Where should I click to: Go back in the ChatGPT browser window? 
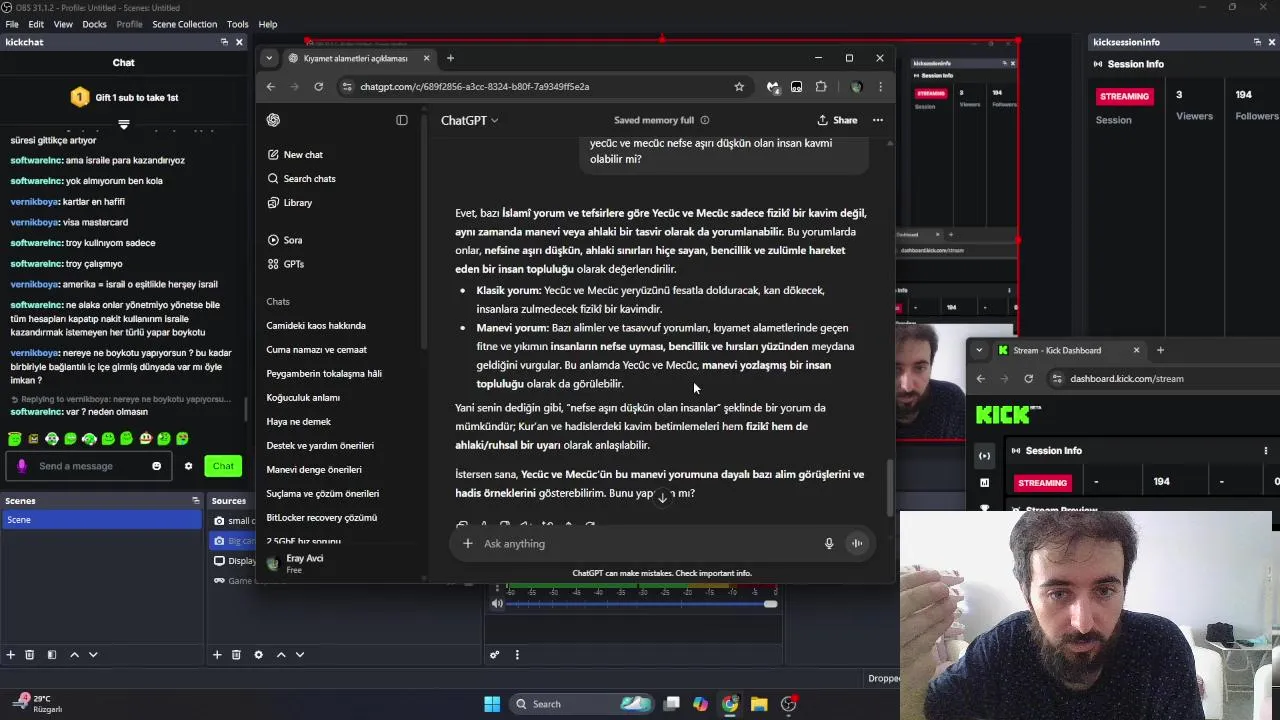271,87
